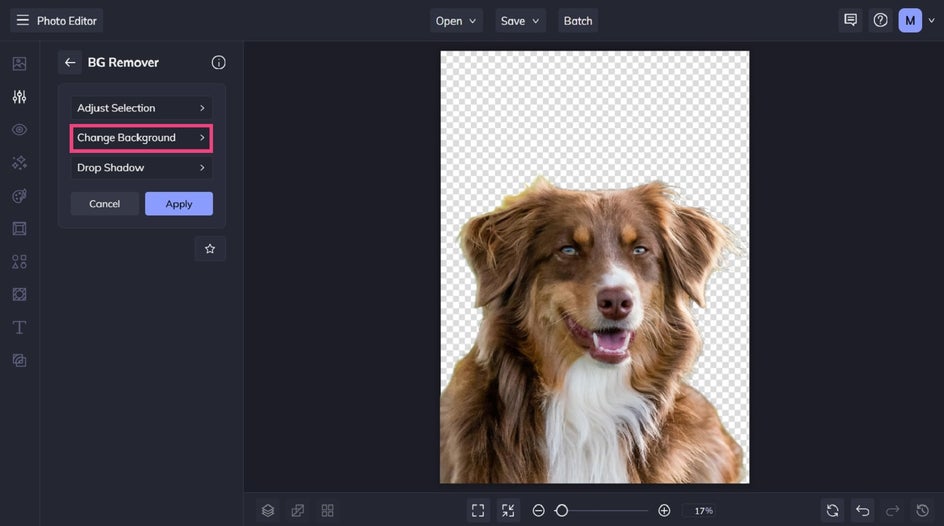Viewport: 944px width, 526px height.
Task: Expand Adjust Selection options
Action: coord(141,108)
